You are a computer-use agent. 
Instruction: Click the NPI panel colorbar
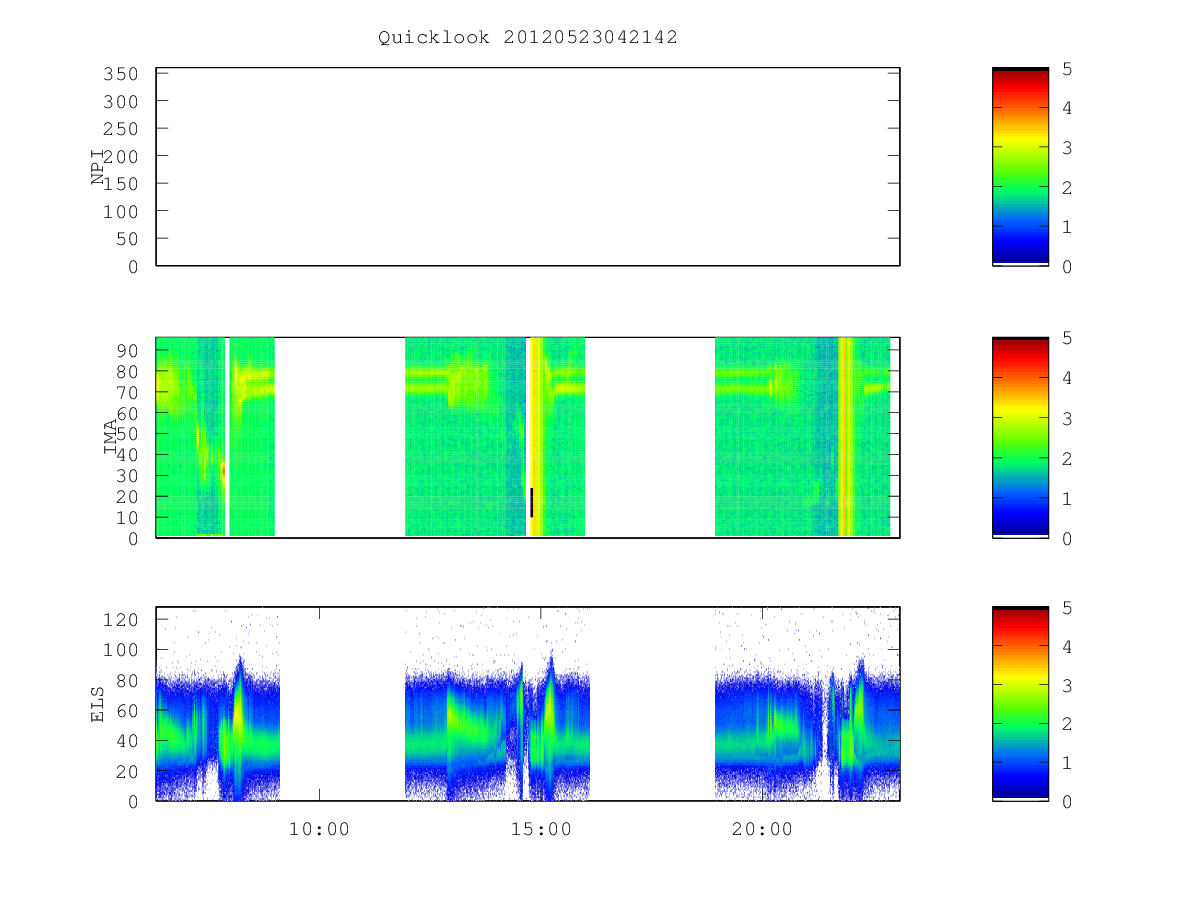1020,167
